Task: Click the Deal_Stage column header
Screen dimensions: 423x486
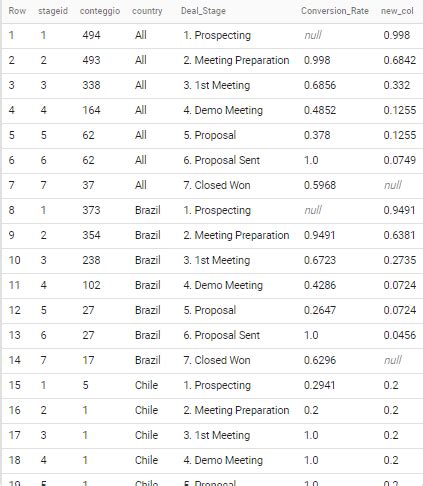Action: tap(203, 11)
